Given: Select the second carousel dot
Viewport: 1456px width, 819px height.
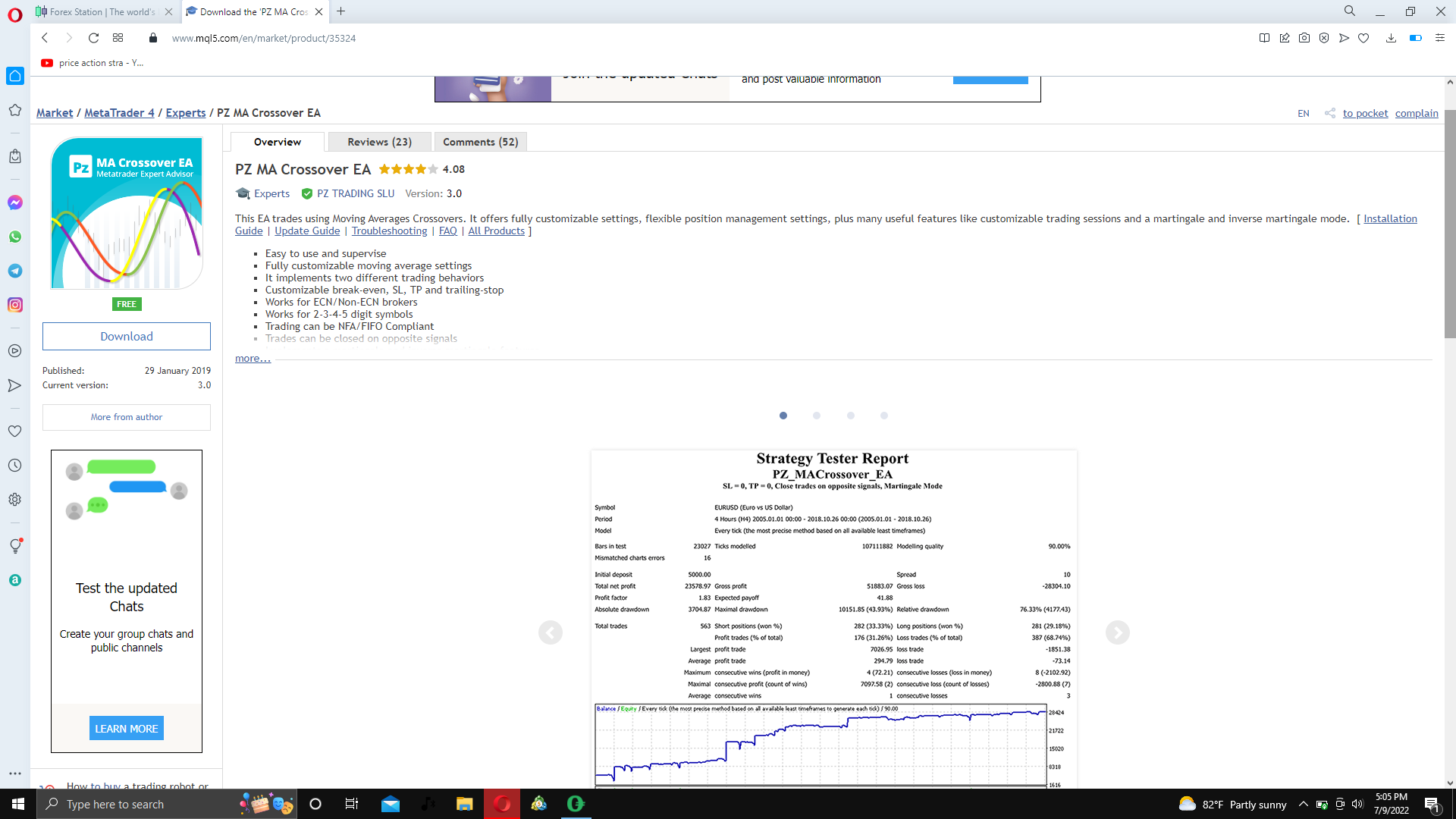Looking at the screenshot, I should [817, 416].
